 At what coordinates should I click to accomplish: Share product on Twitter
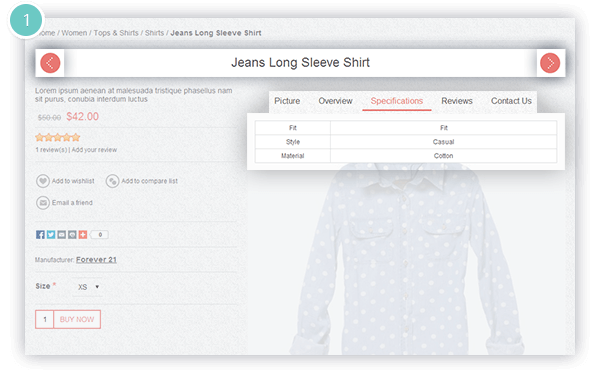51,235
